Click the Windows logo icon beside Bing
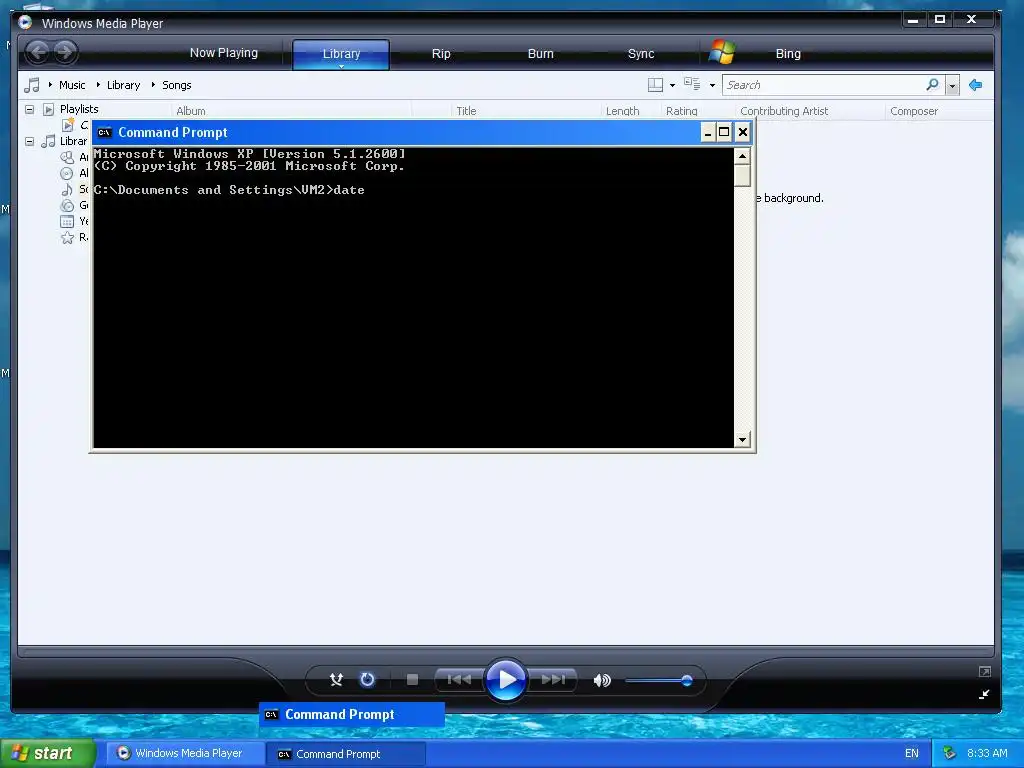 click(722, 52)
